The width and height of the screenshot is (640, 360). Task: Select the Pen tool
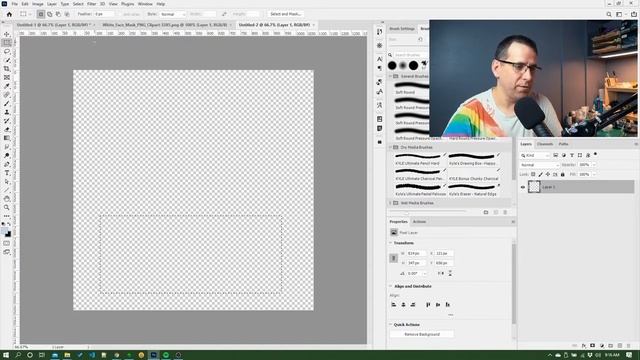coord(7,164)
